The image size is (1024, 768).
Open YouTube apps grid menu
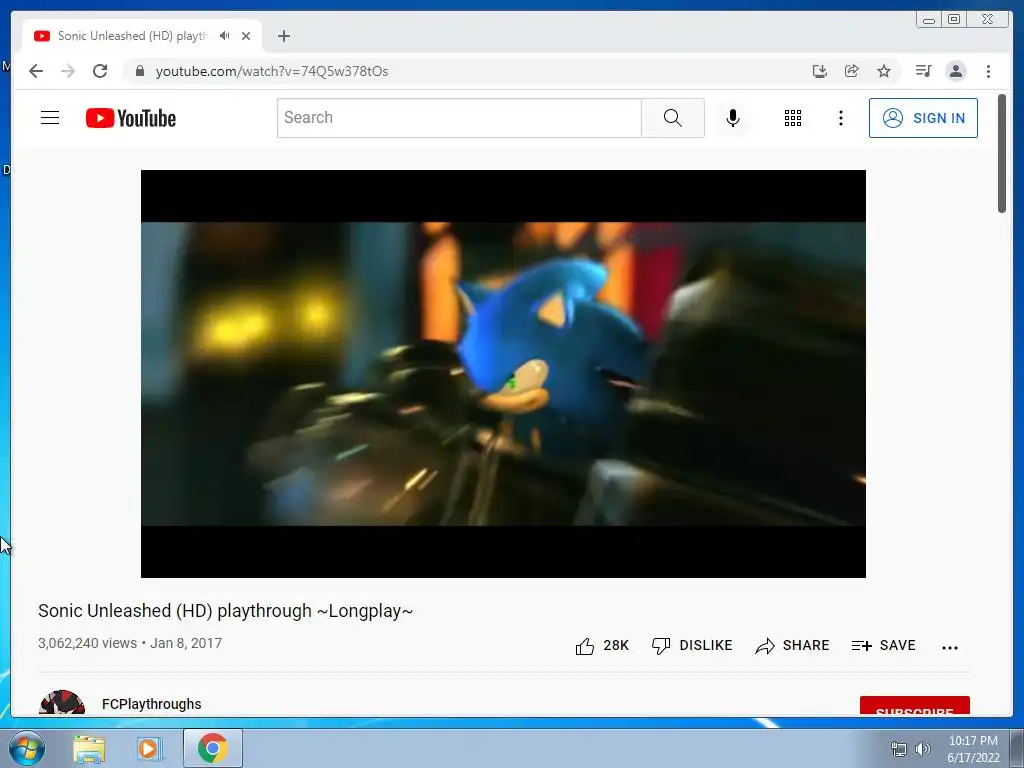tap(793, 118)
